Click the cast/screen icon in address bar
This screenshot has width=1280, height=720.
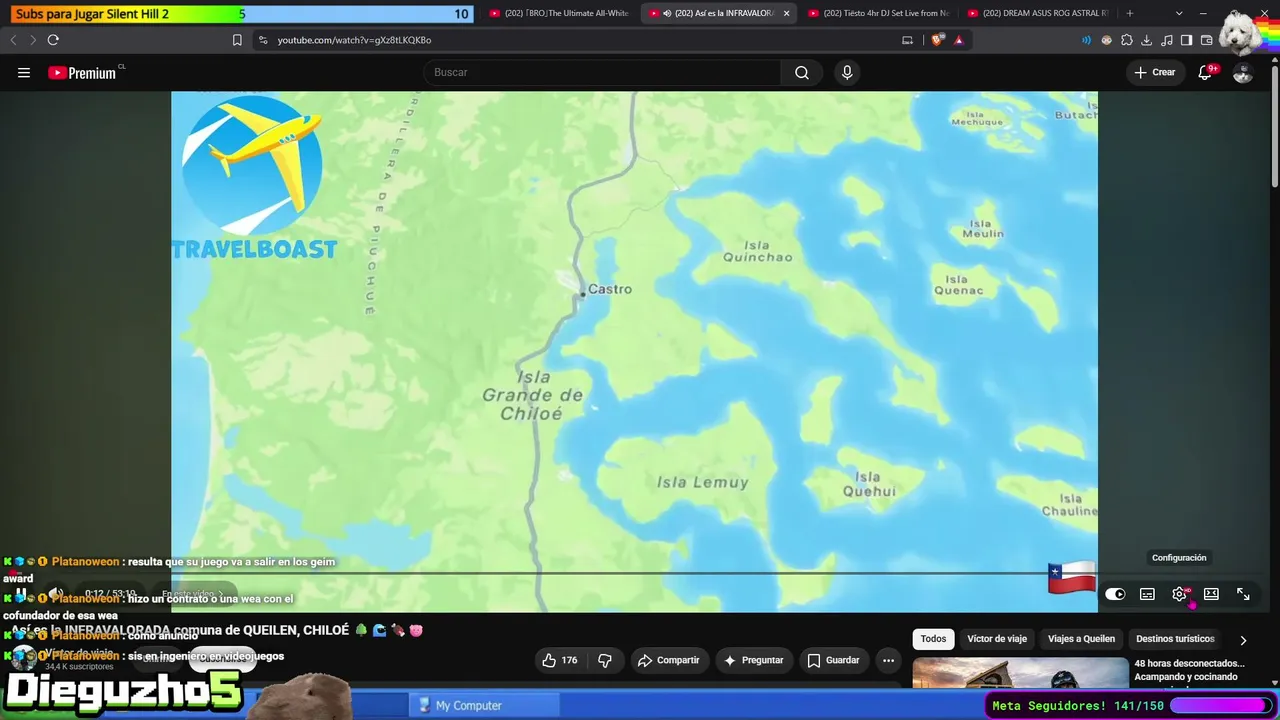[907, 40]
